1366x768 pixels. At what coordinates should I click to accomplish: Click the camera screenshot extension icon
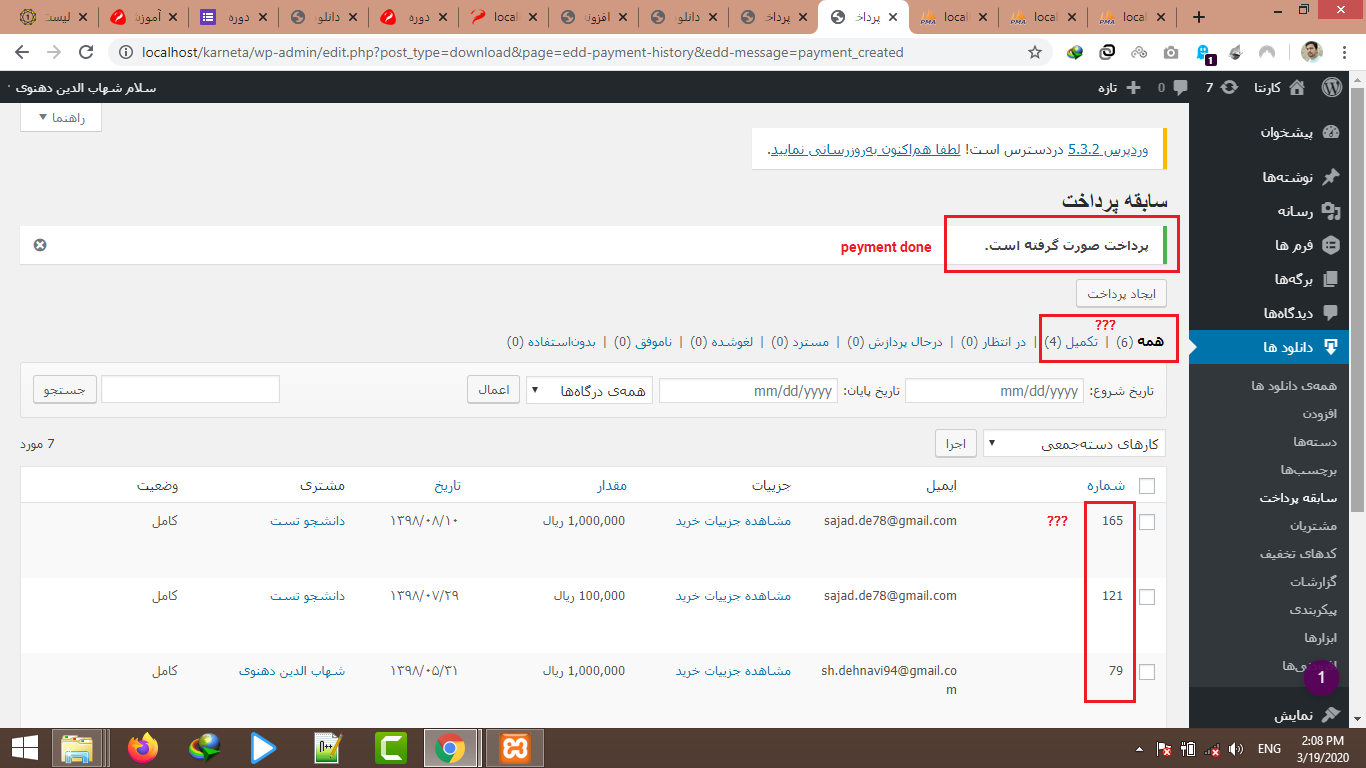[x=1171, y=52]
